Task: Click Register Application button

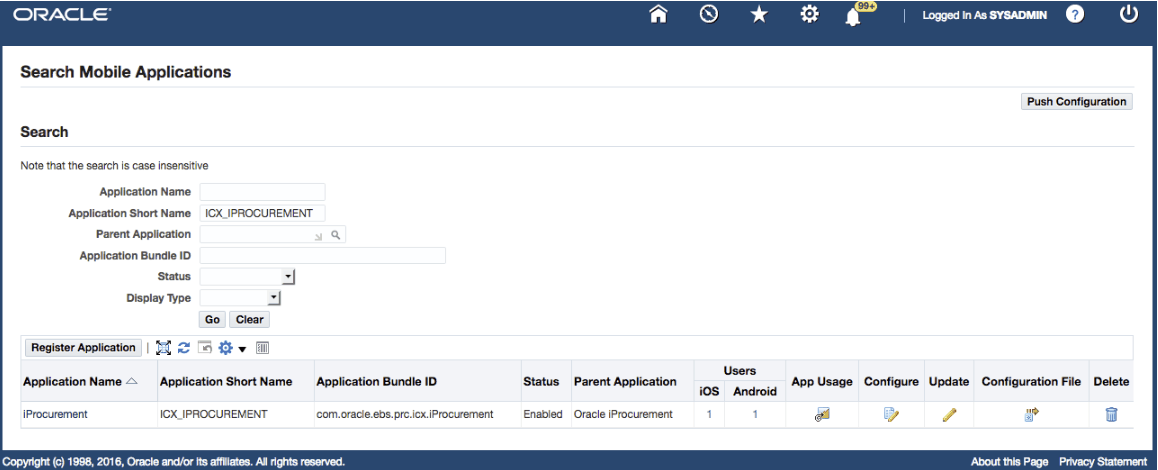Action: pos(83,347)
